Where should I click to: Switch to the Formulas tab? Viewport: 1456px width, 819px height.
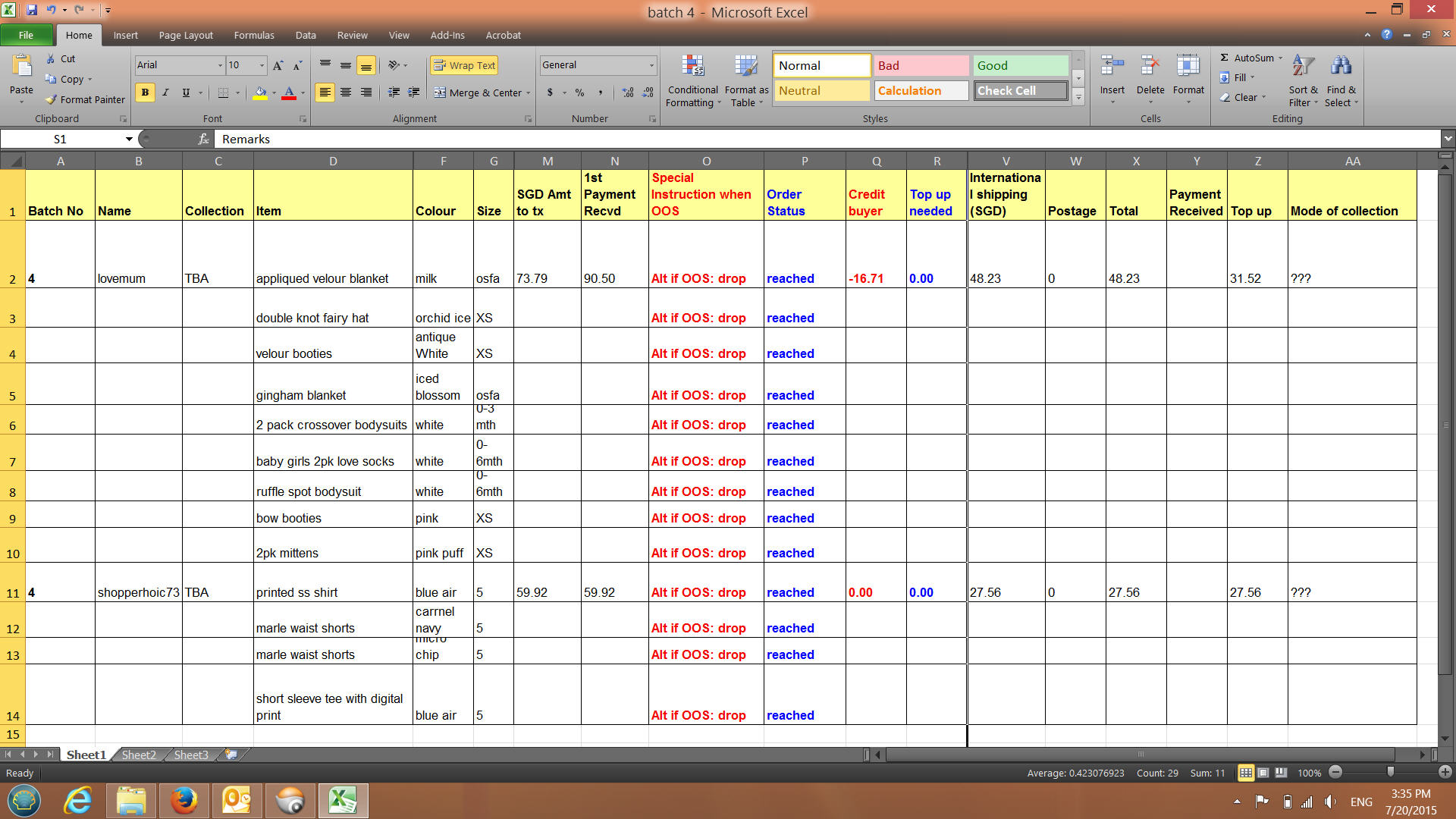coord(254,35)
